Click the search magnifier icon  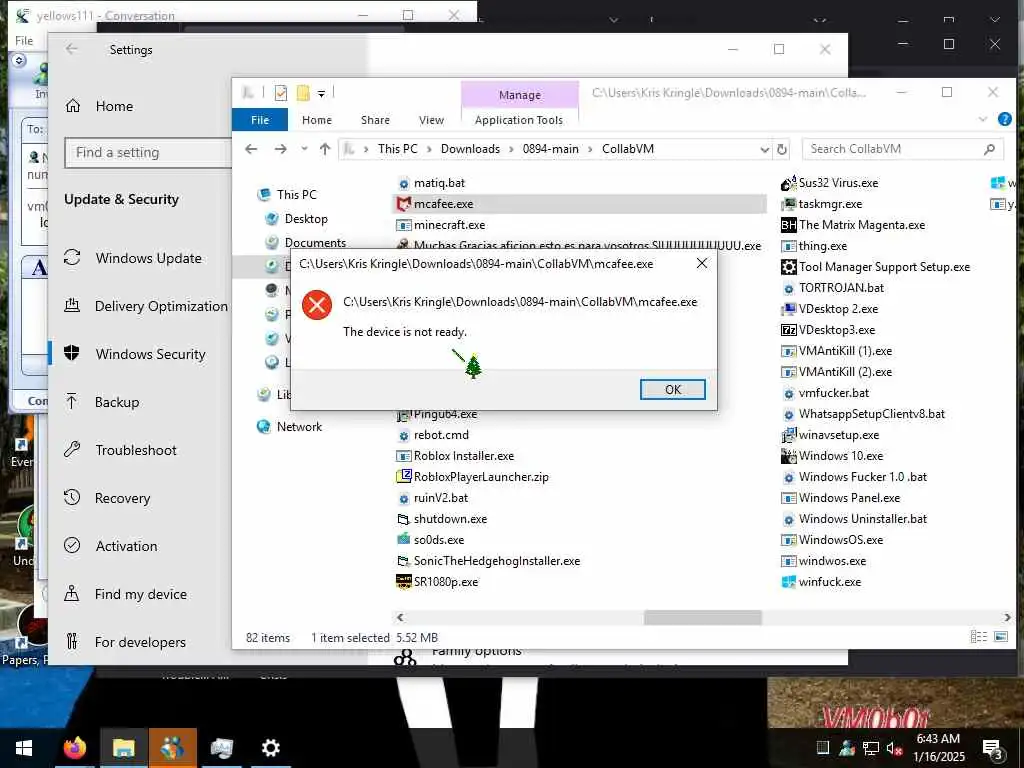tap(989, 149)
